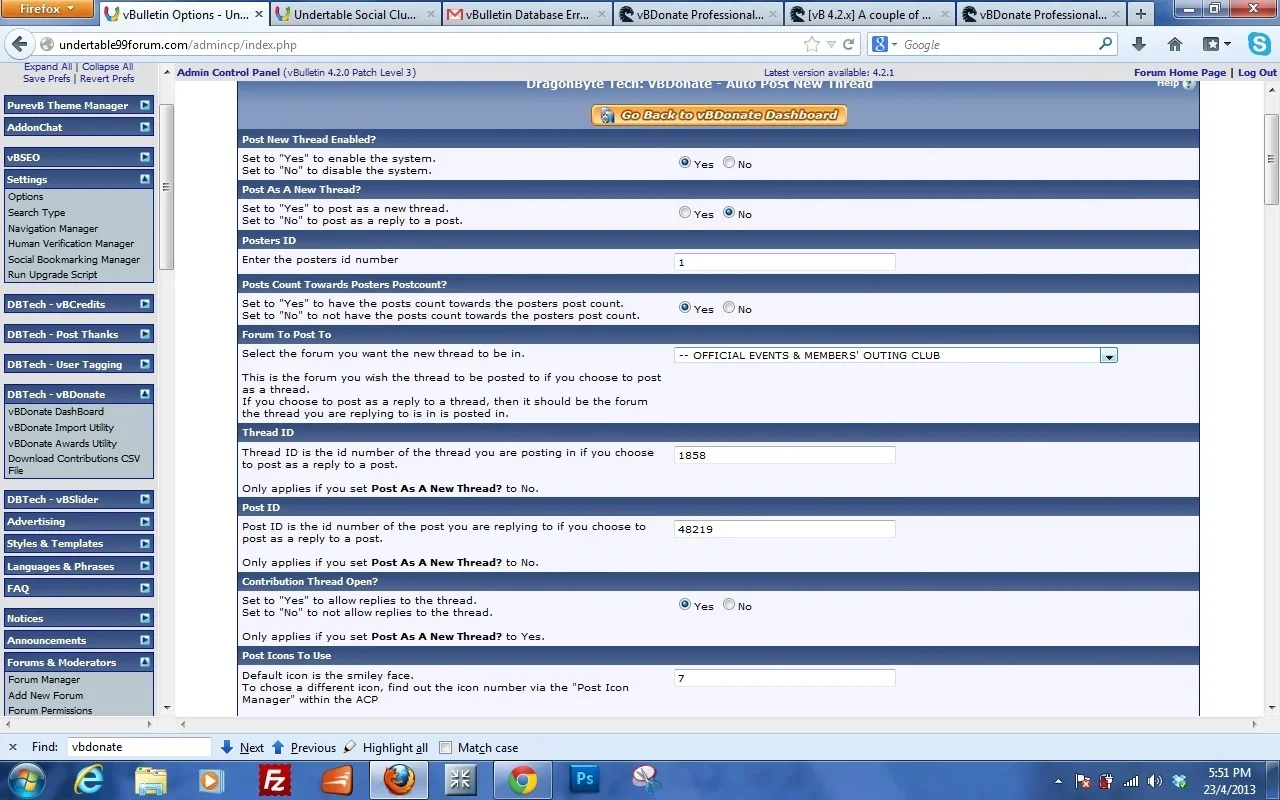This screenshot has height=800, width=1280.
Task: Click the Post Icons To Use field
Action: click(x=784, y=678)
